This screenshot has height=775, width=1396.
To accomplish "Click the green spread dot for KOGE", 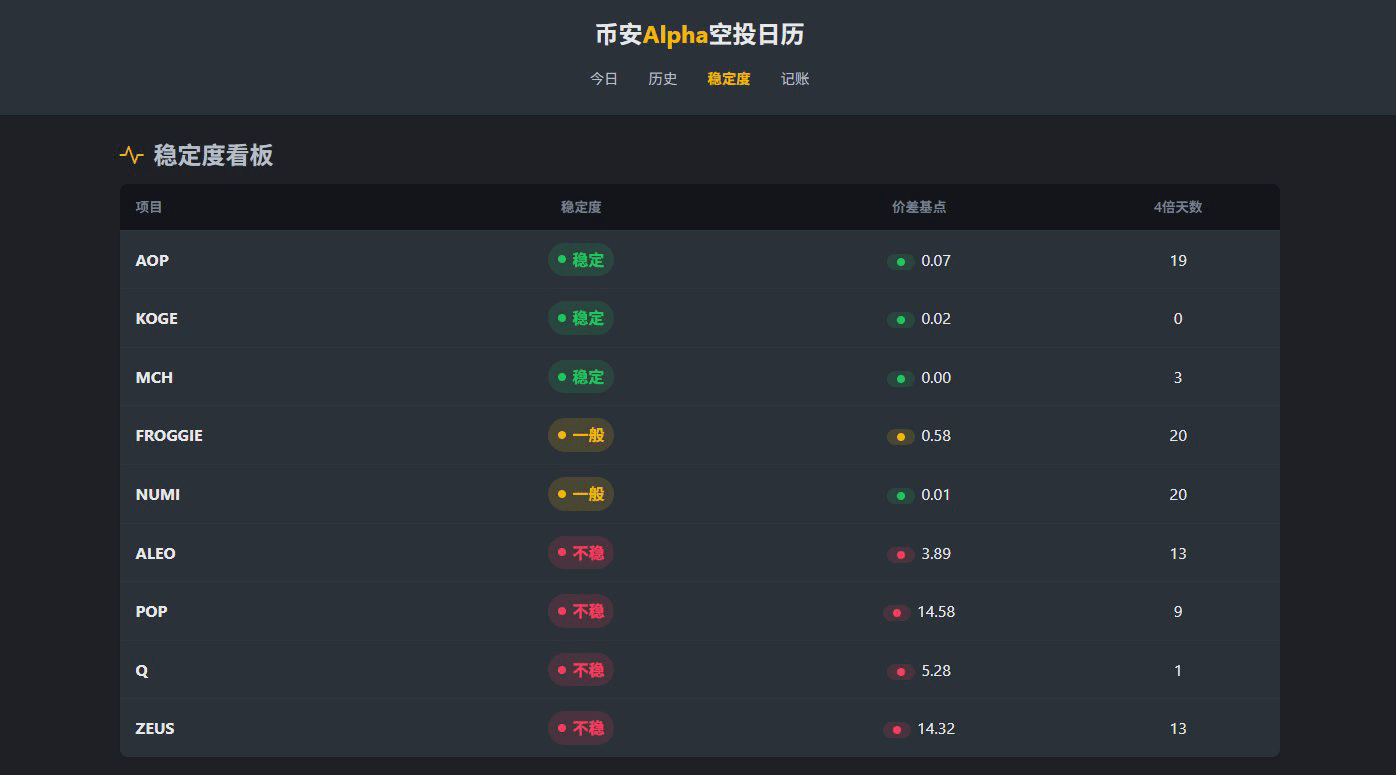I will click(x=900, y=320).
